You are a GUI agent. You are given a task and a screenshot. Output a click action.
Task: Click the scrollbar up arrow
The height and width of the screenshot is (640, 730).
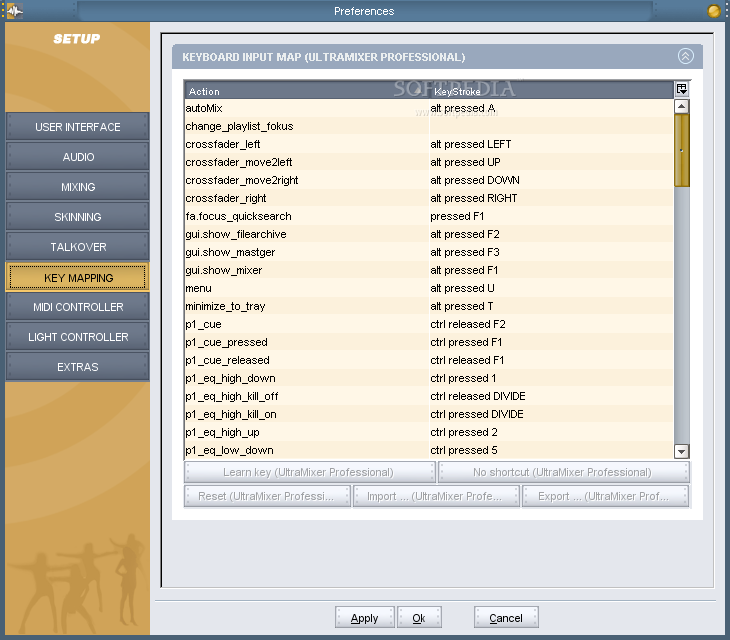tap(682, 107)
